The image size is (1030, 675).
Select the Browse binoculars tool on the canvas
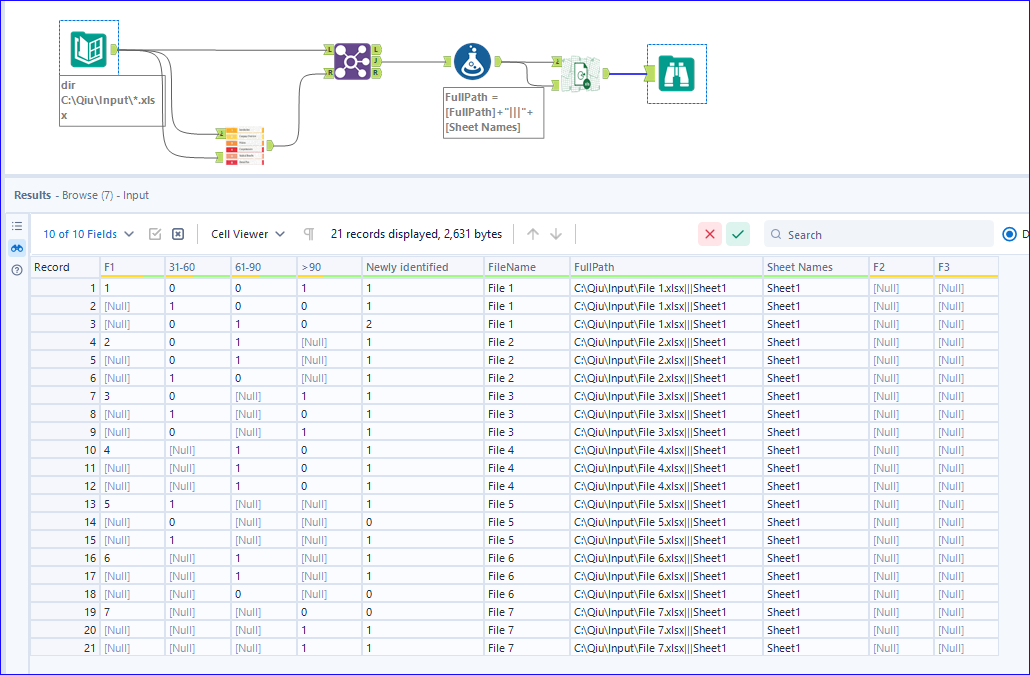676,74
